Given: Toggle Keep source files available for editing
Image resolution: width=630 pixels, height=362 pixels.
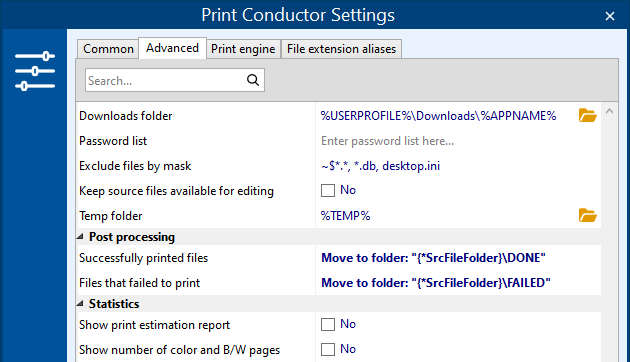Looking at the screenshot, I should [x=328, y=190].
